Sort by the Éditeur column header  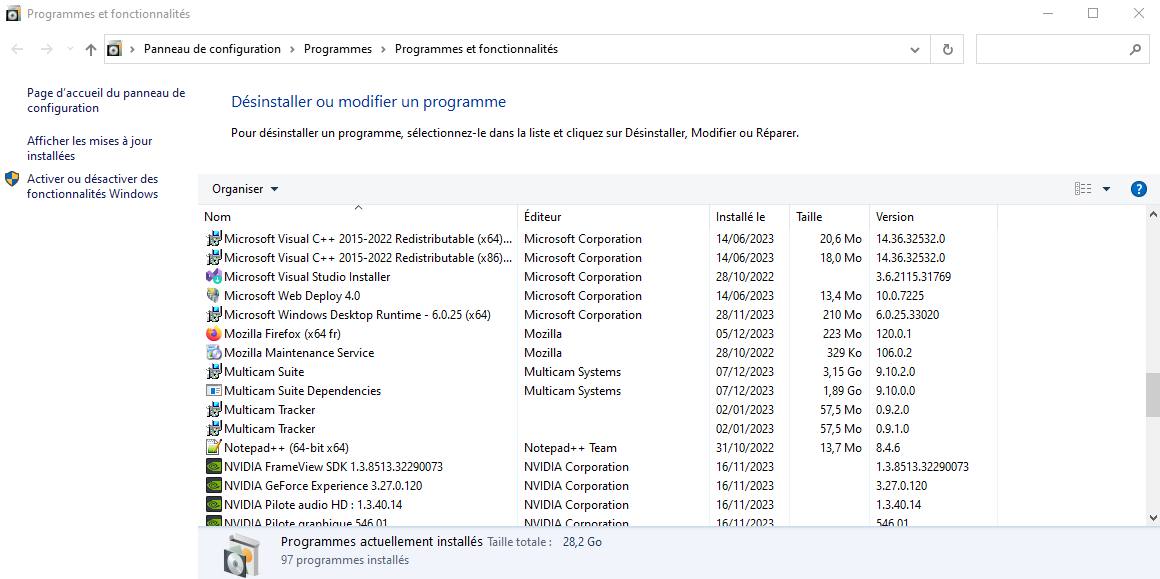point(613,217)
